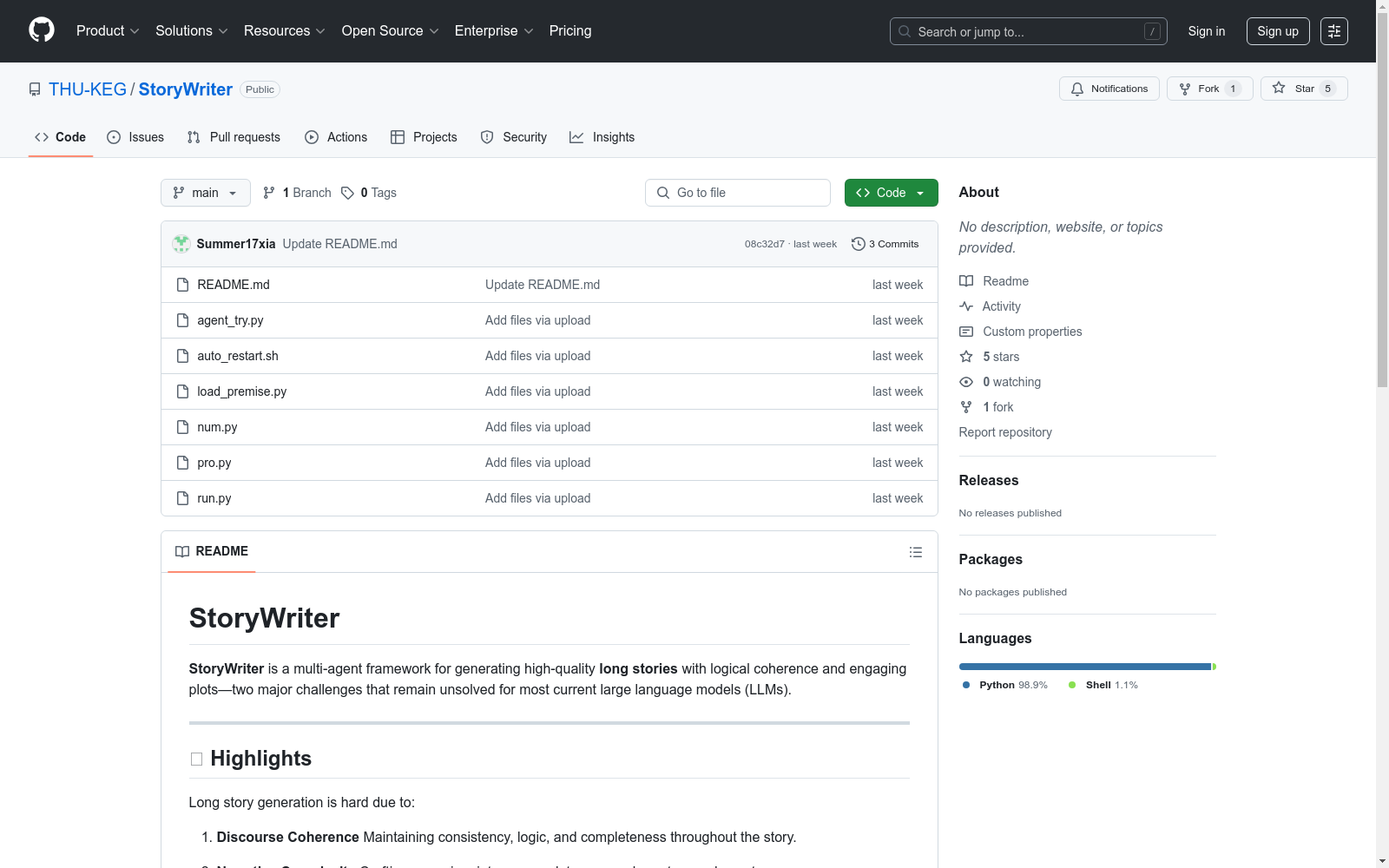Click the commit history clock icon

[859, 244]
